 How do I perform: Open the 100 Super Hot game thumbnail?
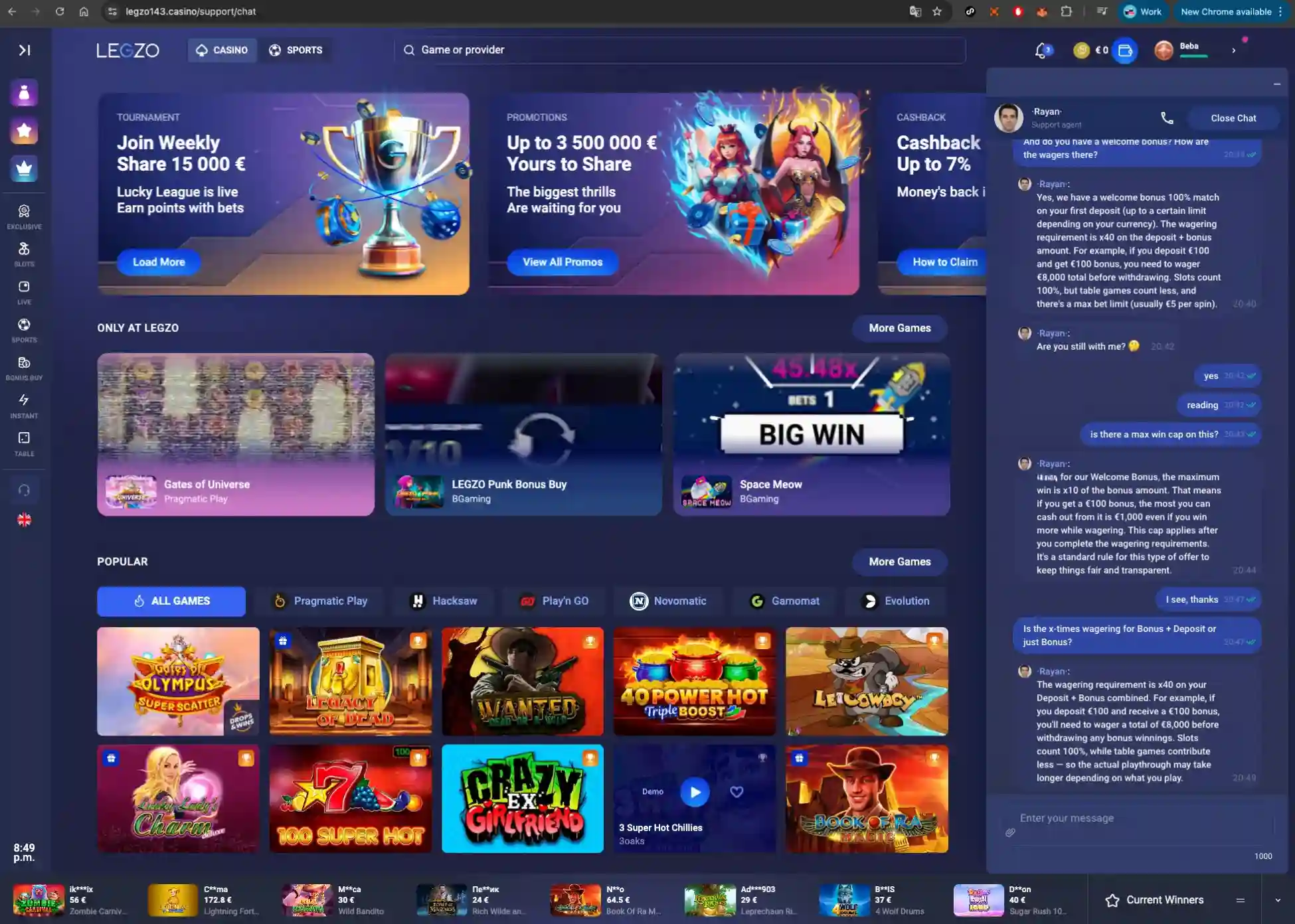pos(351,799)
